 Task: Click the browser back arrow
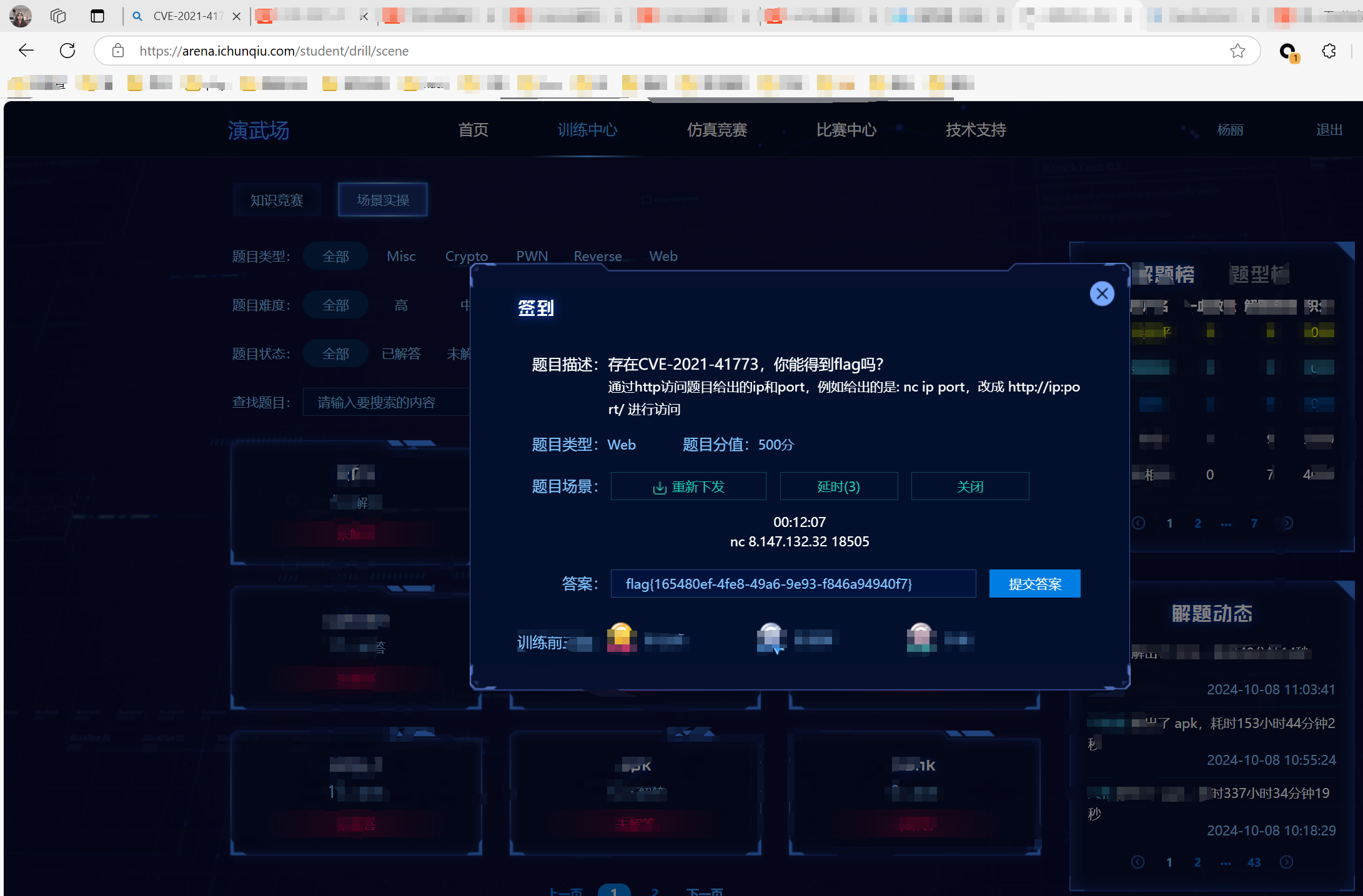coord(26,51)
